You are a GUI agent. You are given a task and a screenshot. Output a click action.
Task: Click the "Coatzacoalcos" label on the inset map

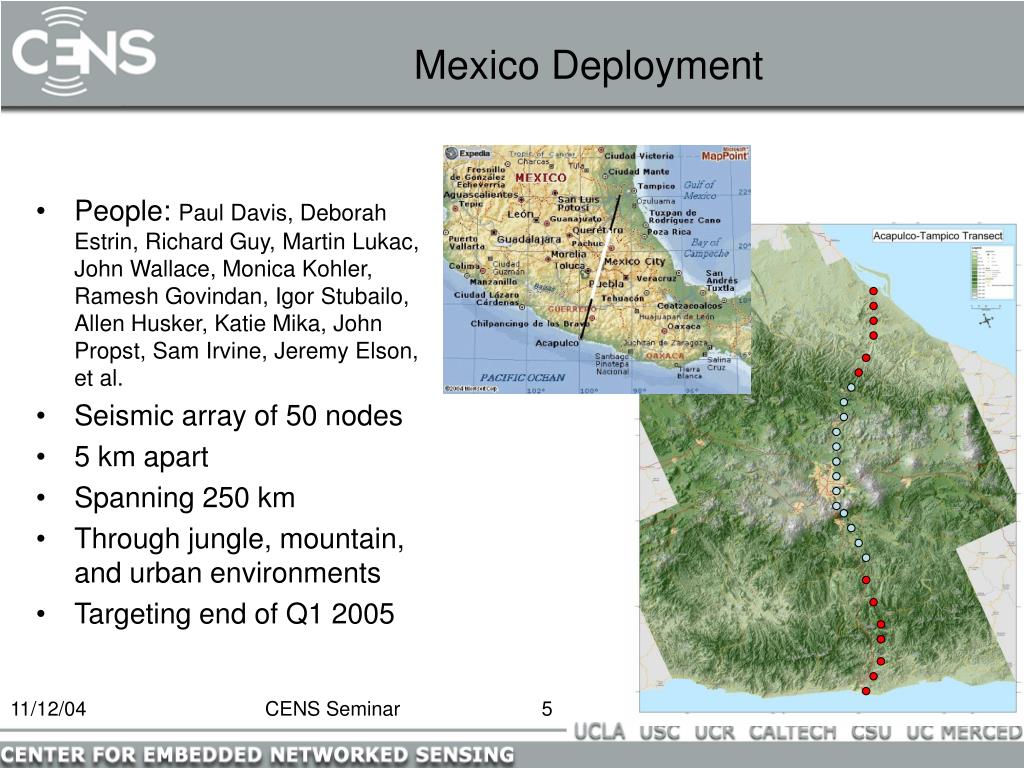689,306
